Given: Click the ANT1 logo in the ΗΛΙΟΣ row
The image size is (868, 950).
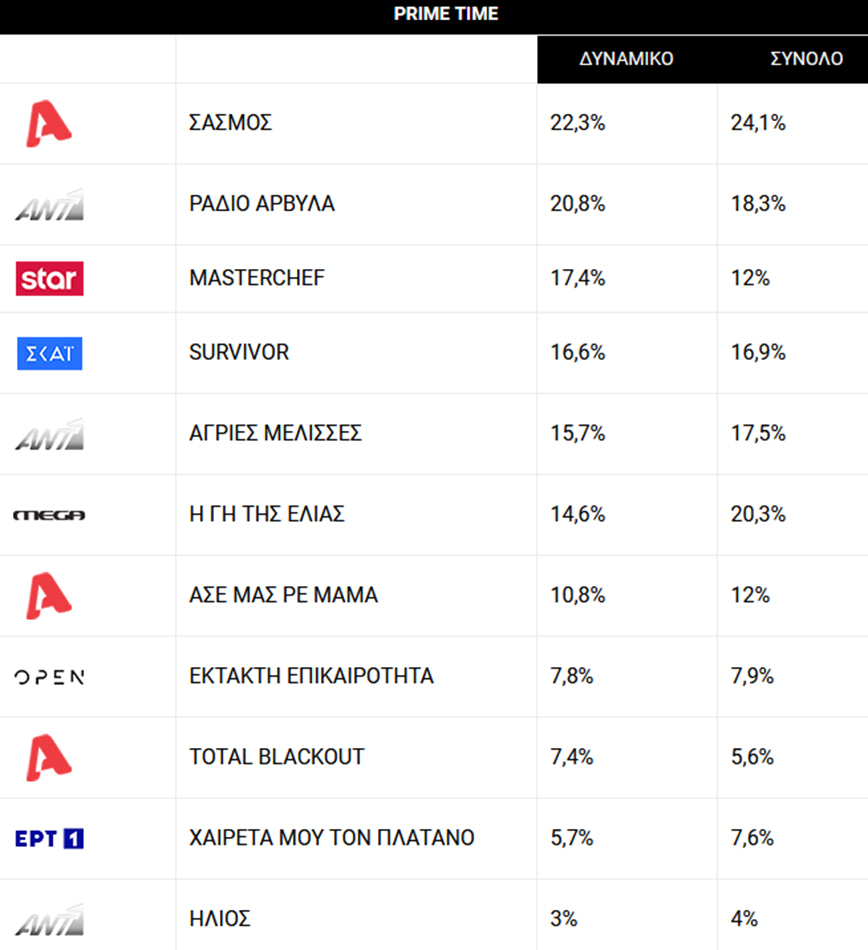Looking at the screenshot, I should 49,919.
